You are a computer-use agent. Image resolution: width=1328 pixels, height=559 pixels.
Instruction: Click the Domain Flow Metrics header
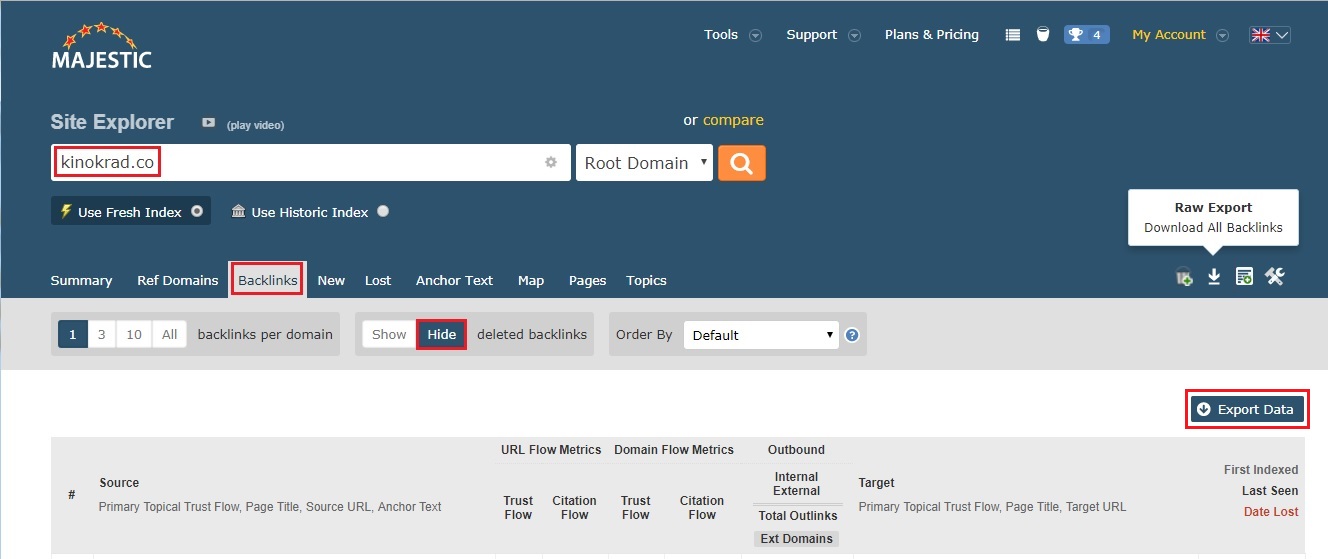coord(674,450)
